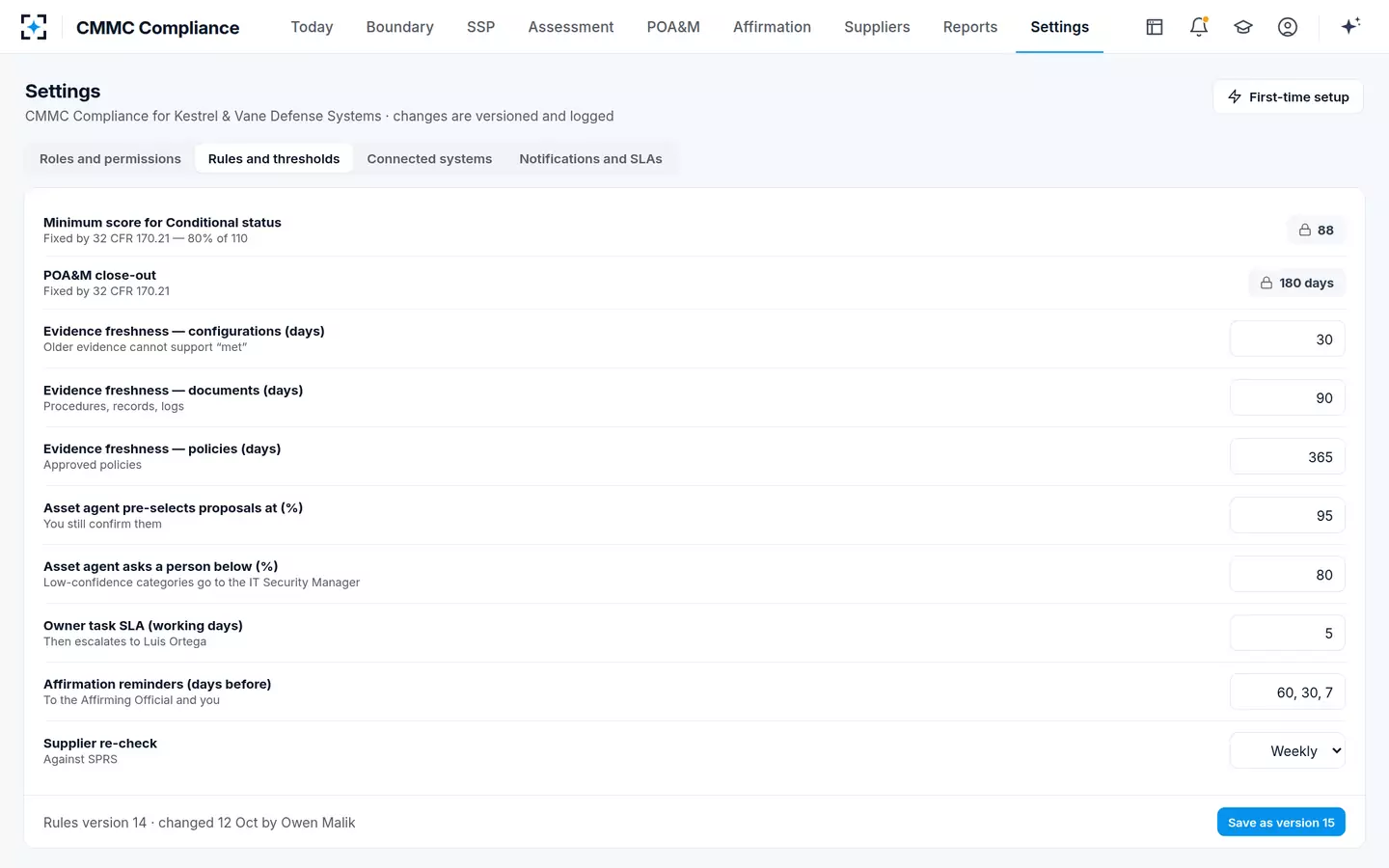
Task: Click 'Rules version 14' footer text
Action: pos(95,823)
